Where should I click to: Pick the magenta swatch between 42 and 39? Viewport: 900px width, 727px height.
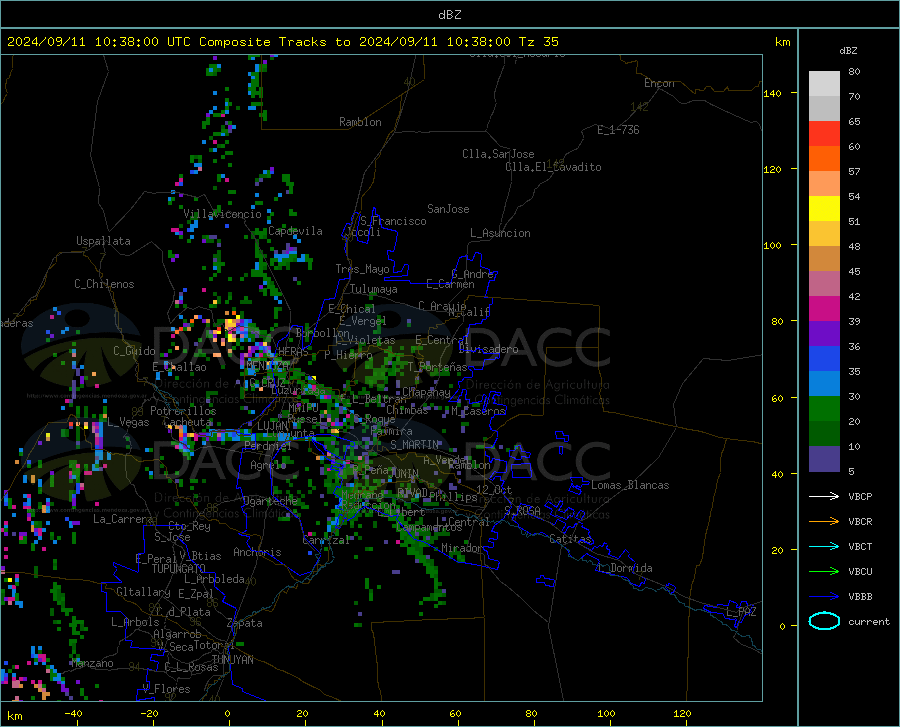tap(824, 309)
